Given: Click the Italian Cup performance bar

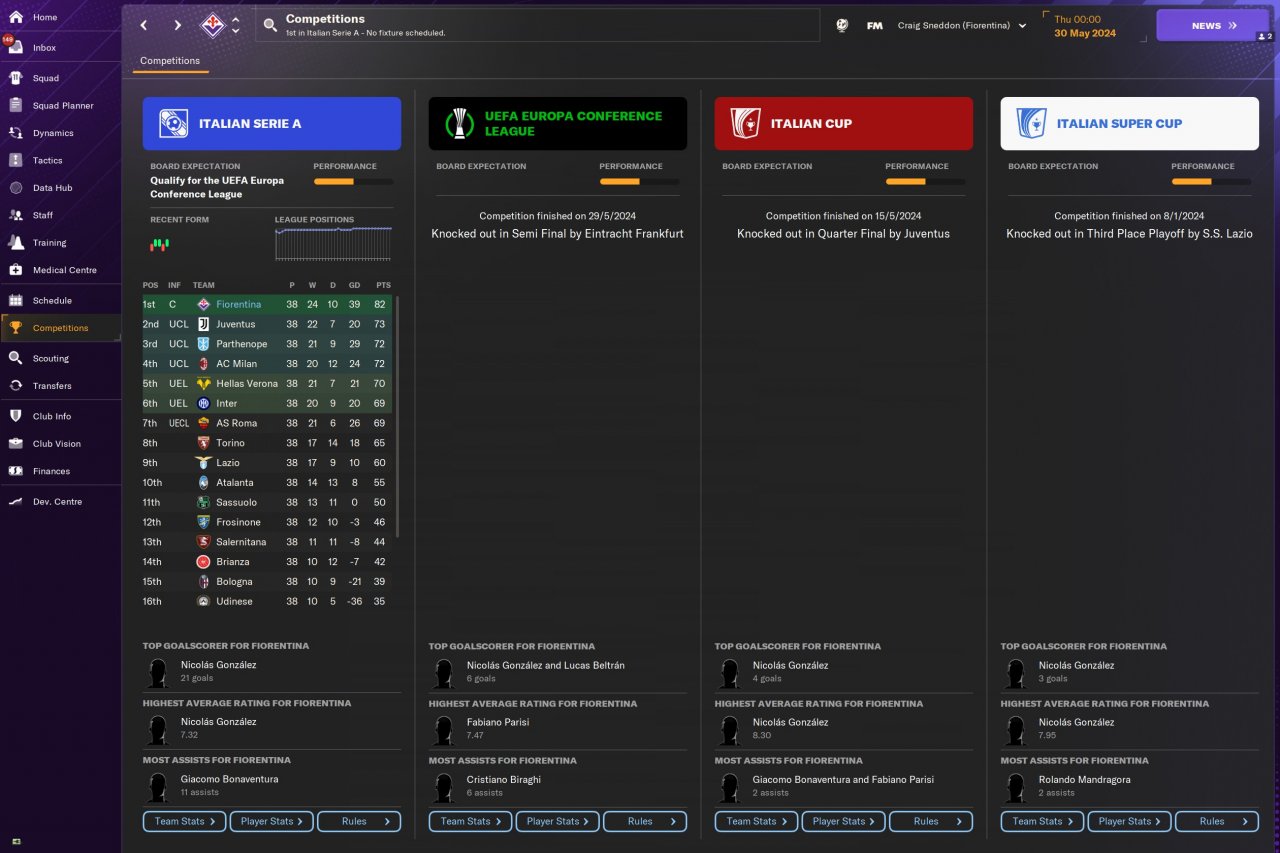Looking at the screenshot, I should tap(925, 182).
